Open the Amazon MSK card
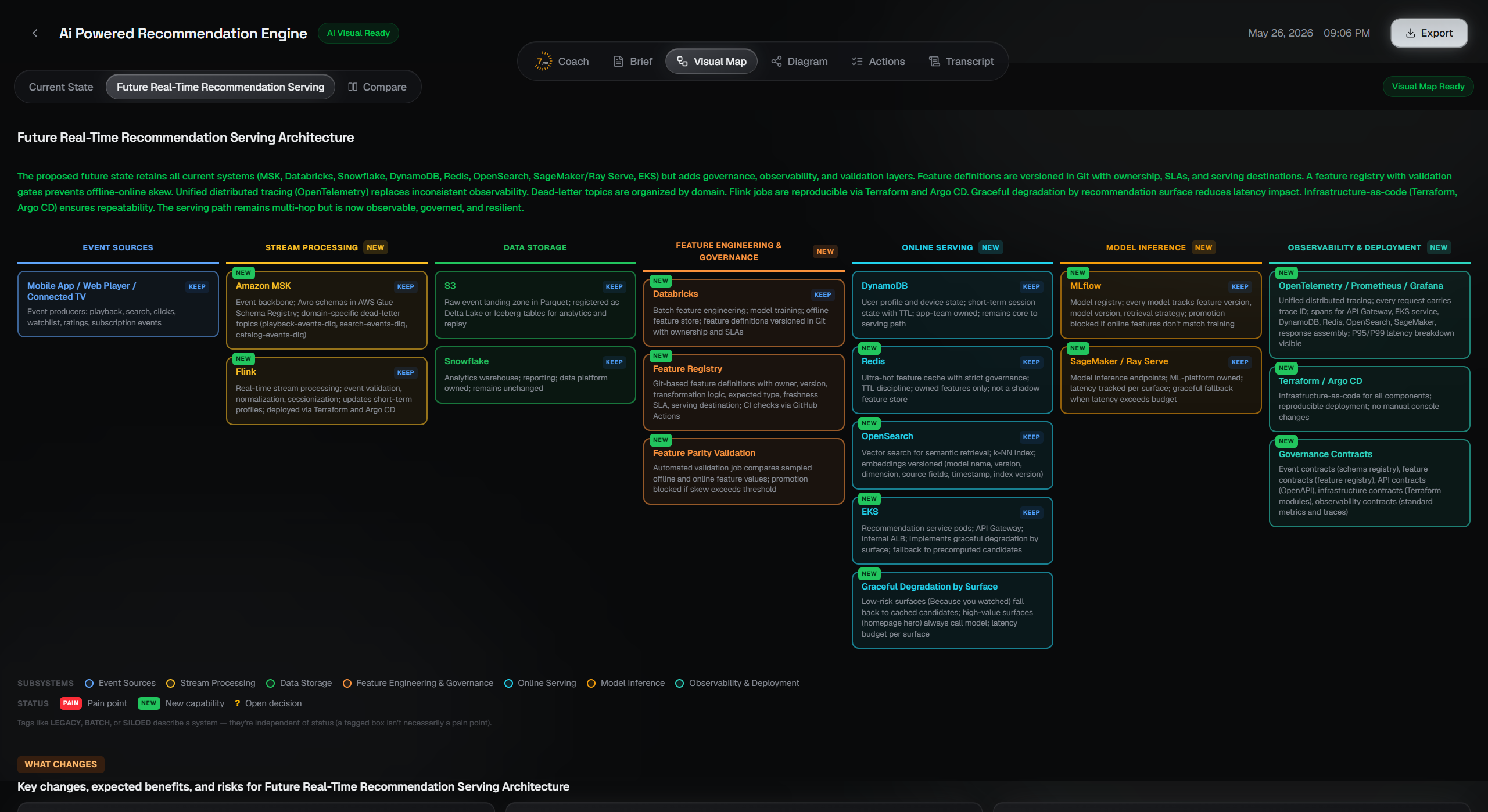Screen dimensions: 1488x812 [x=327, y=310]
